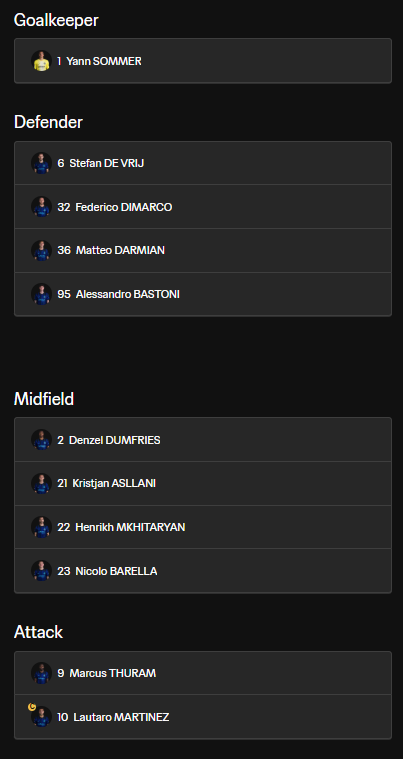
Task: Select Matteo Darmian's player portrait
Action: [42, 250]
